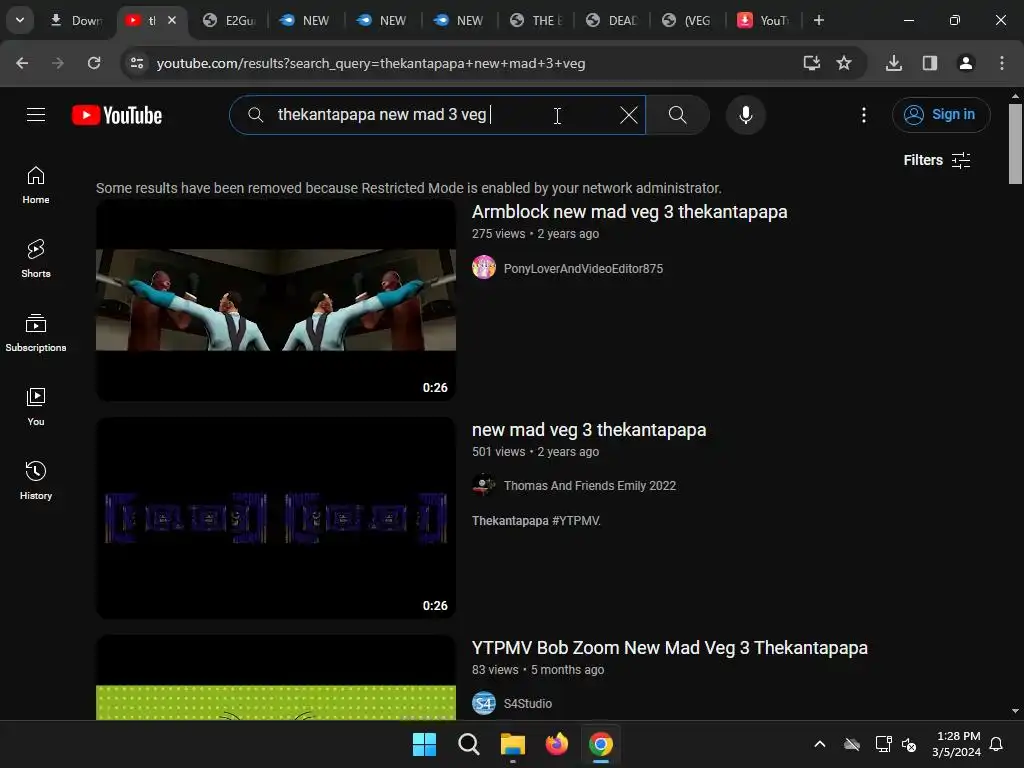
Task: Click Chrome icon in taskbar
Action: pos(600,744)
